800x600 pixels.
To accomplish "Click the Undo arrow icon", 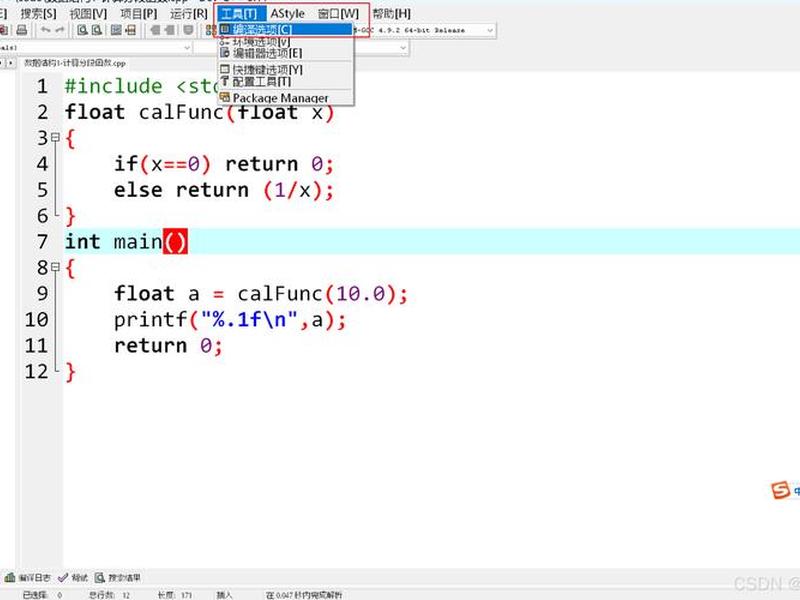I will pos(45,30).
